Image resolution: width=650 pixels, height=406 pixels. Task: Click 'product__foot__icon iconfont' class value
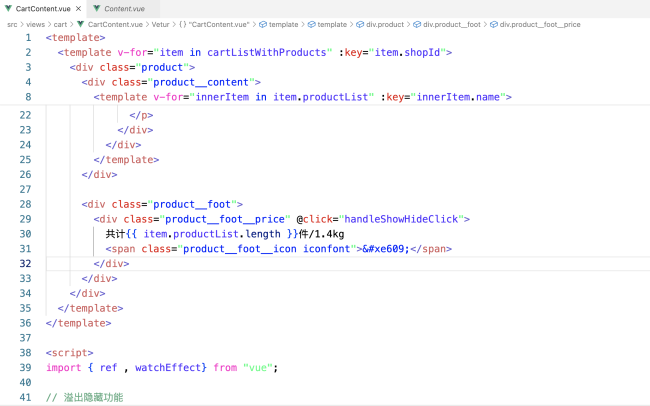click(x=267, y=249)
